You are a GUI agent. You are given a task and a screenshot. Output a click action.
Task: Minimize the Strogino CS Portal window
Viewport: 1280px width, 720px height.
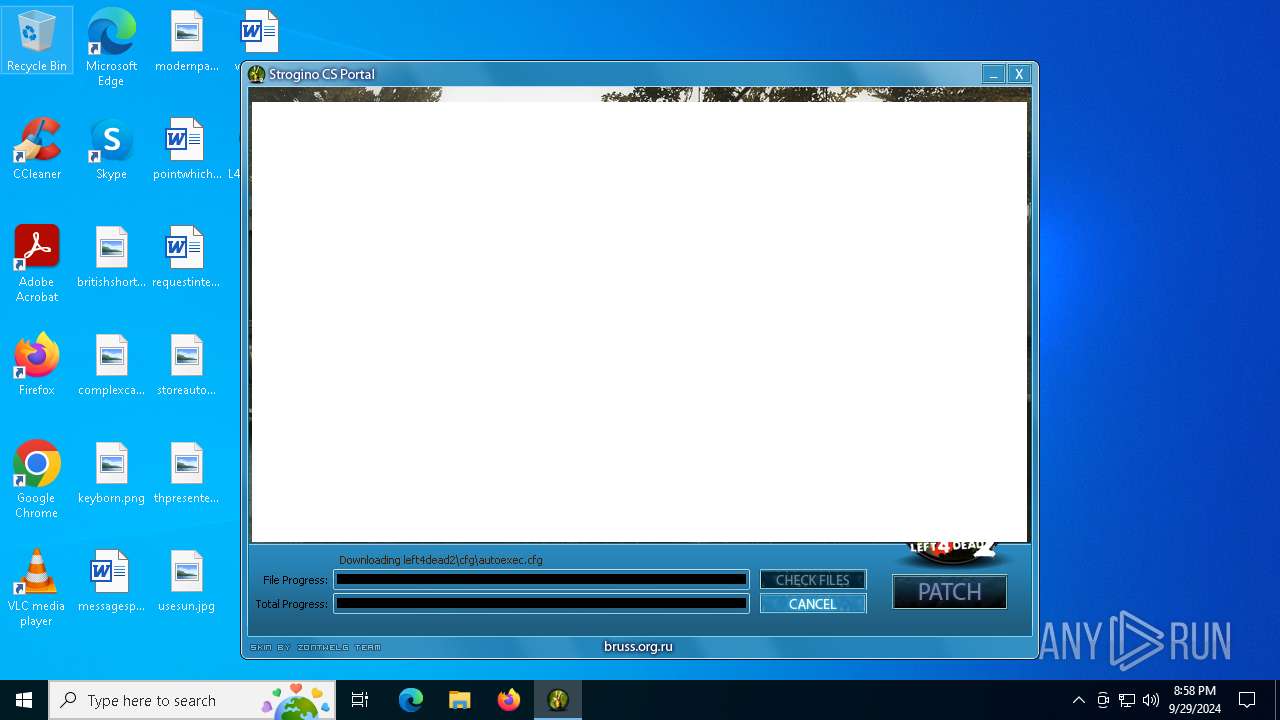click(x=993, y=74)
